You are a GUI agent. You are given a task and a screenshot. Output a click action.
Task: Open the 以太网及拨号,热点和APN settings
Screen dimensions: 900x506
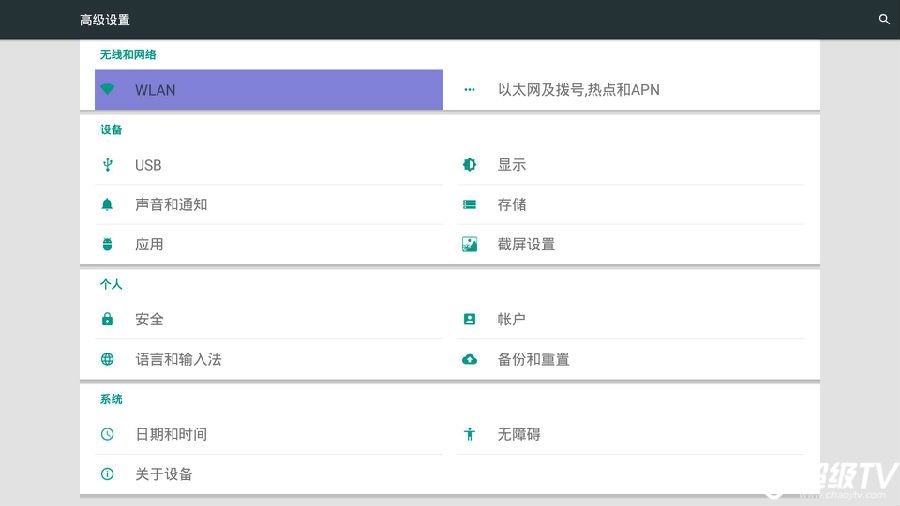point(631,89)
